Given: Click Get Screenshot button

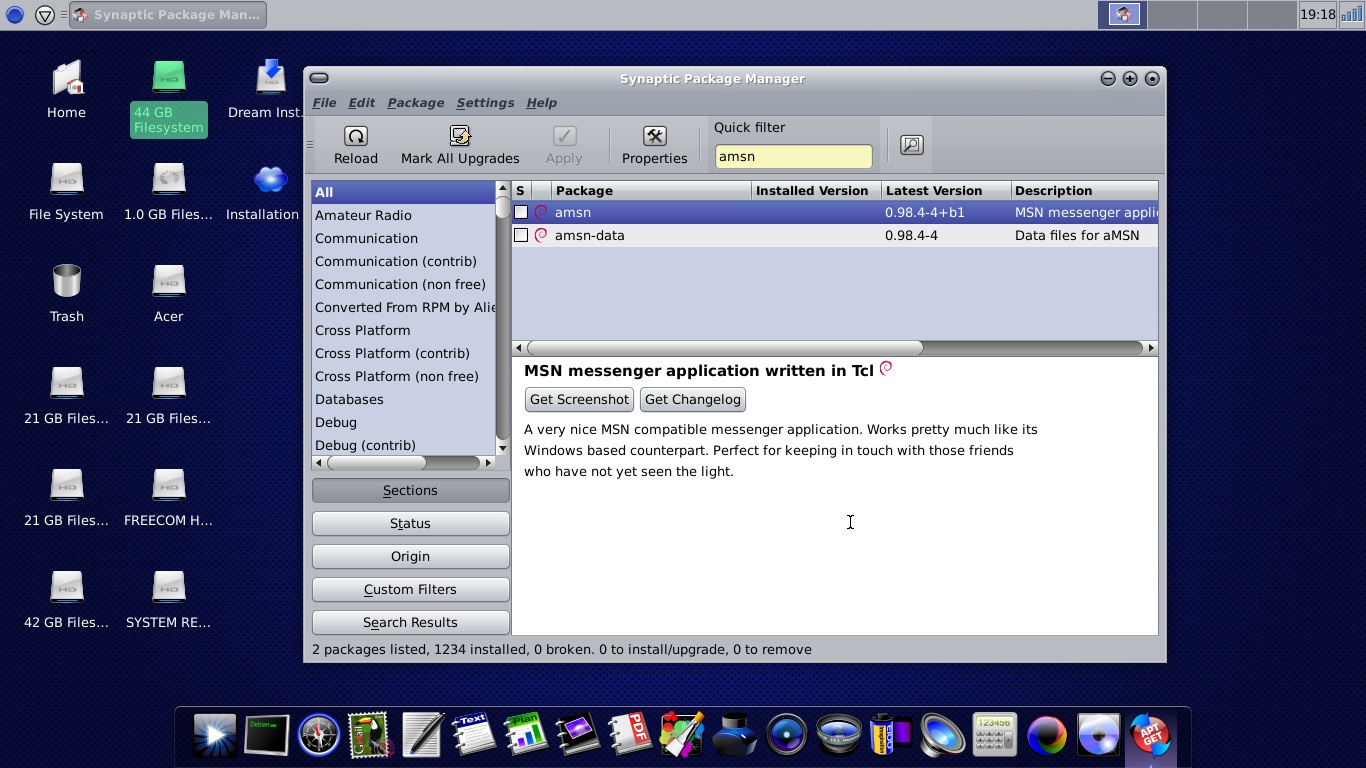Looking at the screenshot, I should pyautogui.click(x=579, y=399).
